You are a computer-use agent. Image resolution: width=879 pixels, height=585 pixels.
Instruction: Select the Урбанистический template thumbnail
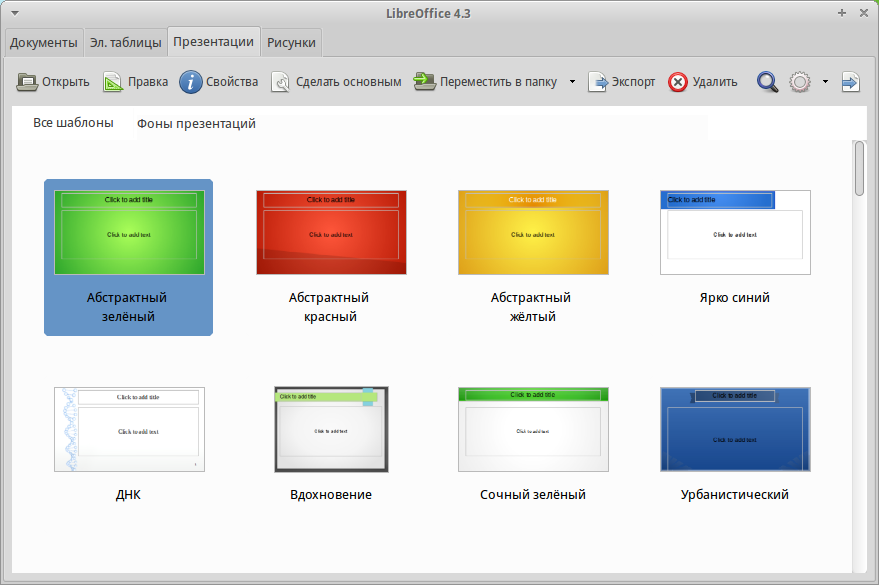(735, 429)
